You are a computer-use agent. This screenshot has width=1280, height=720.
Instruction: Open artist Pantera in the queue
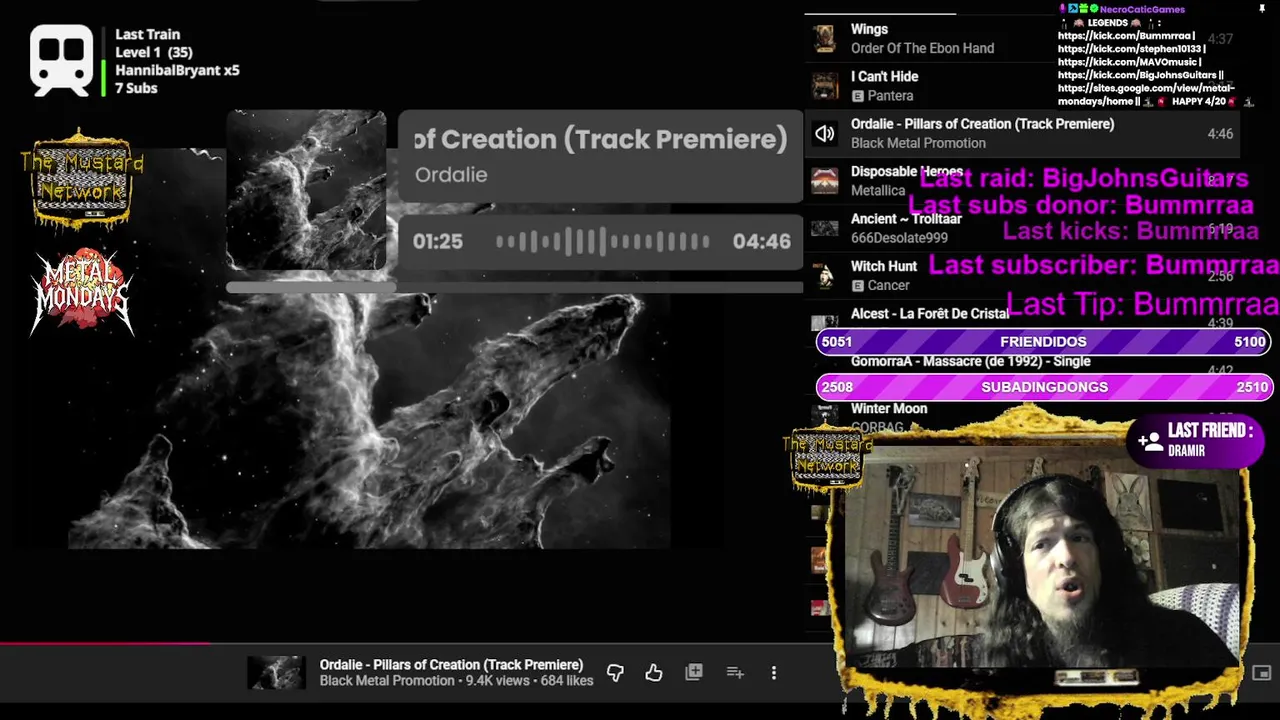(890, 96)
